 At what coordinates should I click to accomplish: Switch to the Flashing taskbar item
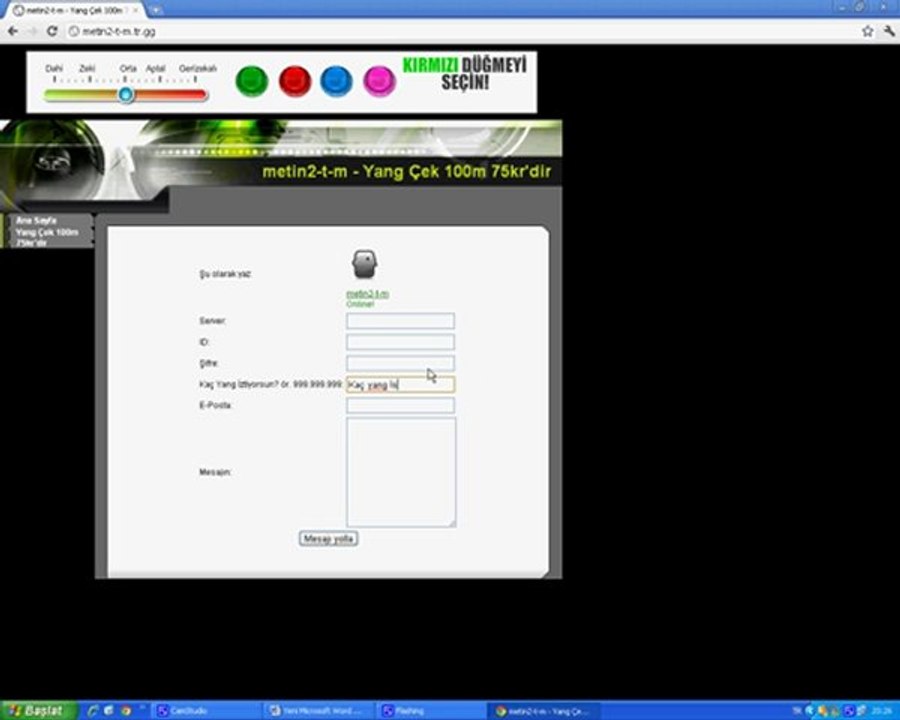[432, 711]
